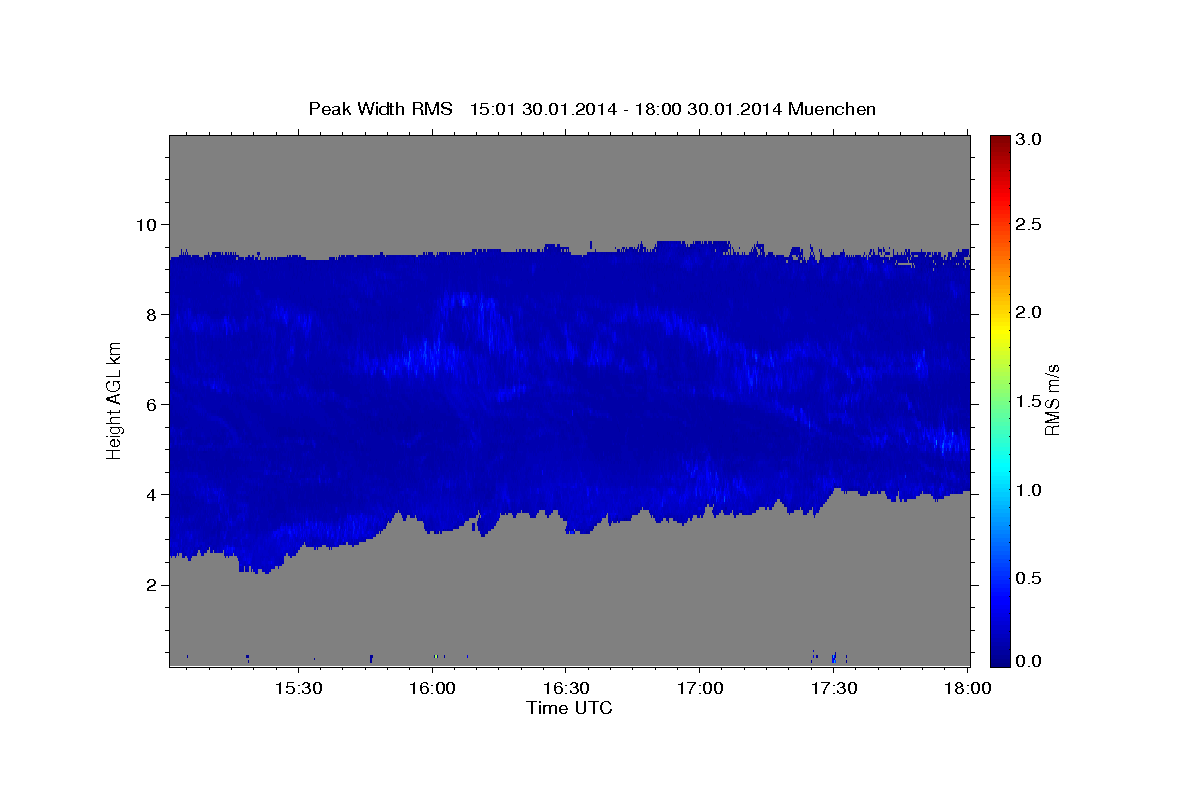Screen dimensions: 1200x800
Task: Click the 16:30 time tick label
Action: point(566,689)
